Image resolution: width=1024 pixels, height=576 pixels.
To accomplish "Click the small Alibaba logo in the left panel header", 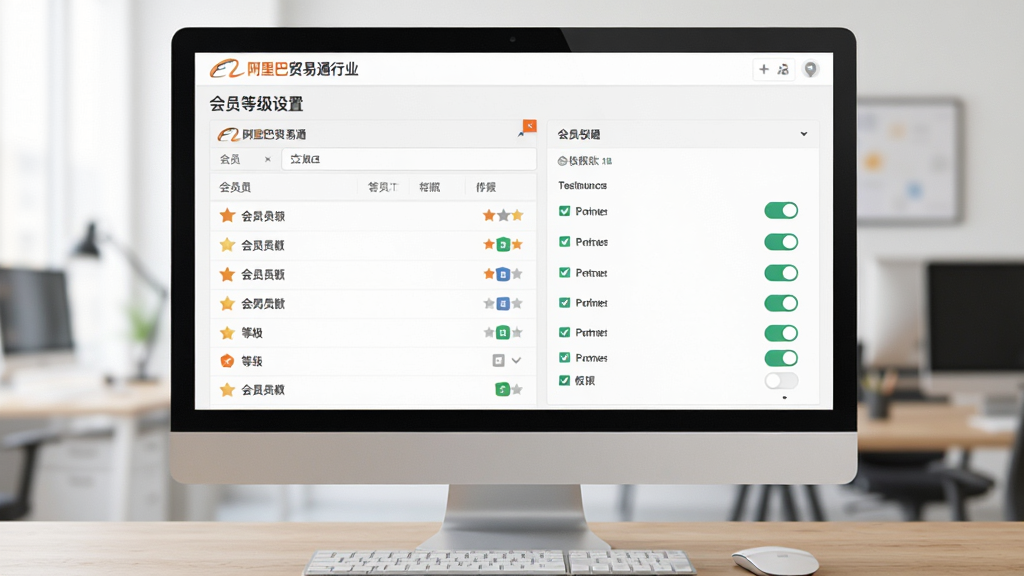I will 229,135.
